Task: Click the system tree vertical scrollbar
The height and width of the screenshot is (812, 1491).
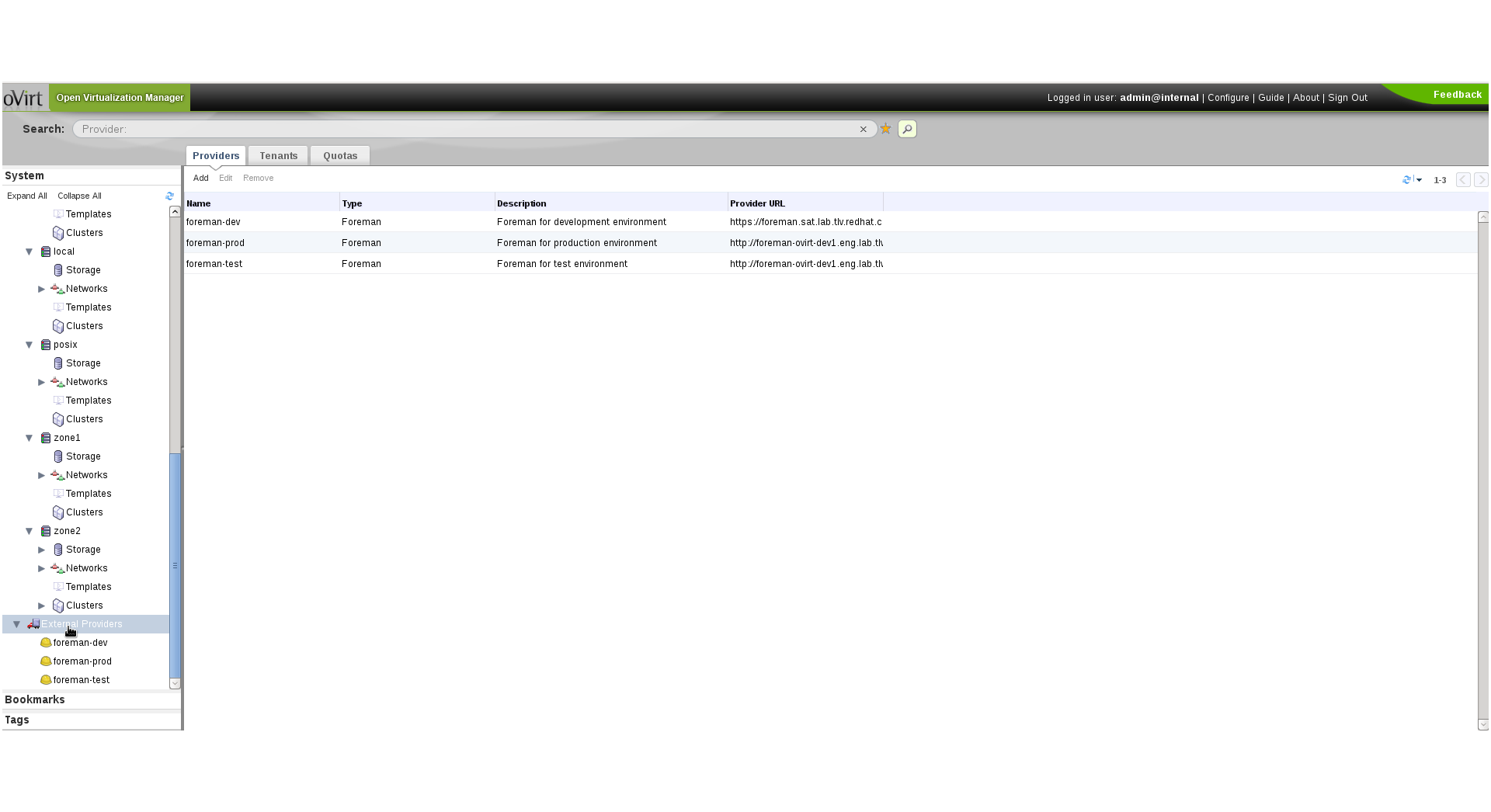Action: [x=175, y=567]
